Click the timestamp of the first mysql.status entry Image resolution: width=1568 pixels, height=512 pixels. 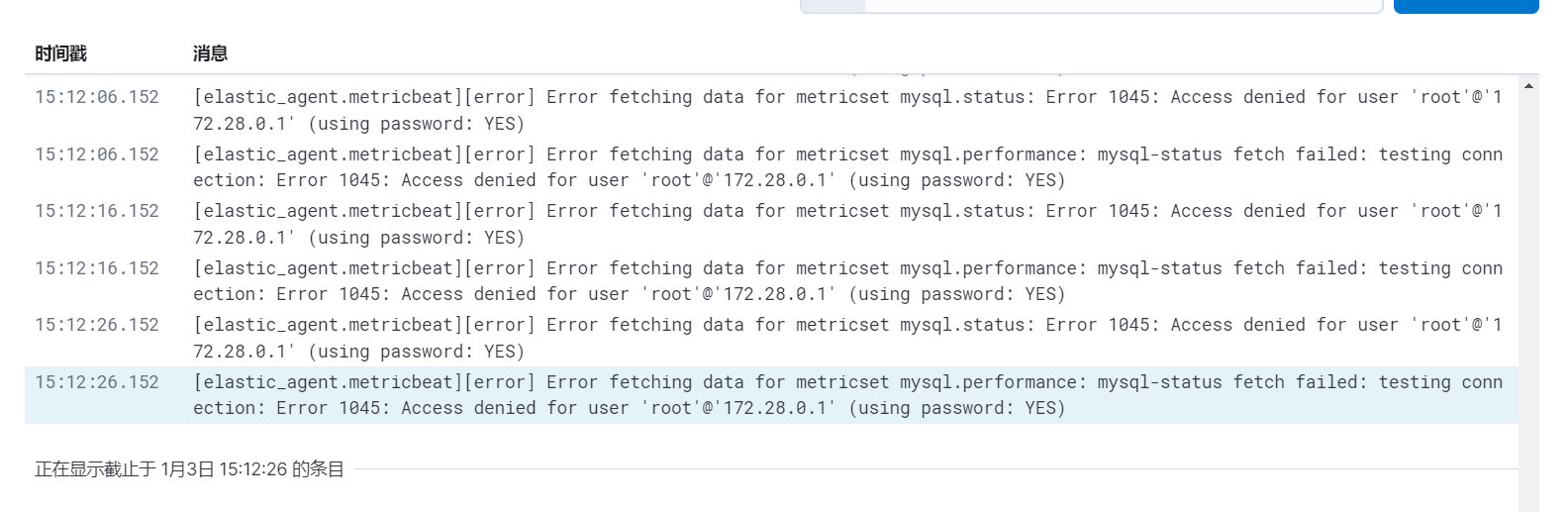point(97,97)
